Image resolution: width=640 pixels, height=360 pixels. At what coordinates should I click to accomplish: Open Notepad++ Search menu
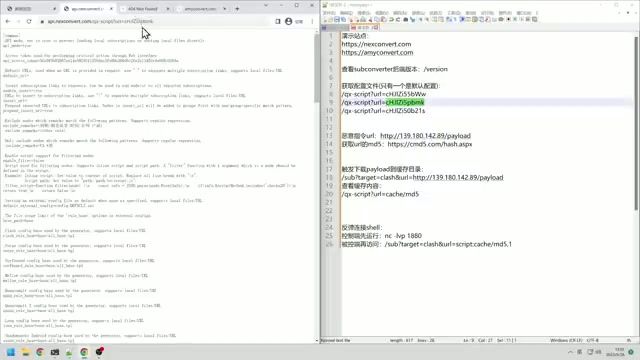[x=364, y=13]
